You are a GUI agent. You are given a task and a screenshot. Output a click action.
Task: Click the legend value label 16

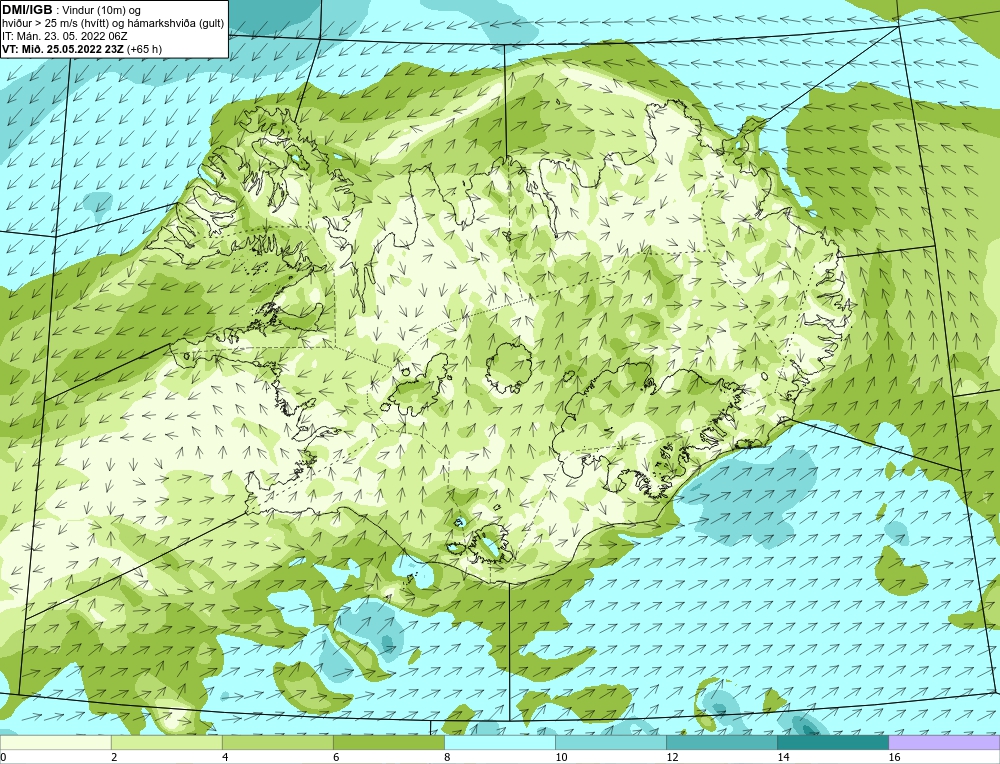[894, 757]
